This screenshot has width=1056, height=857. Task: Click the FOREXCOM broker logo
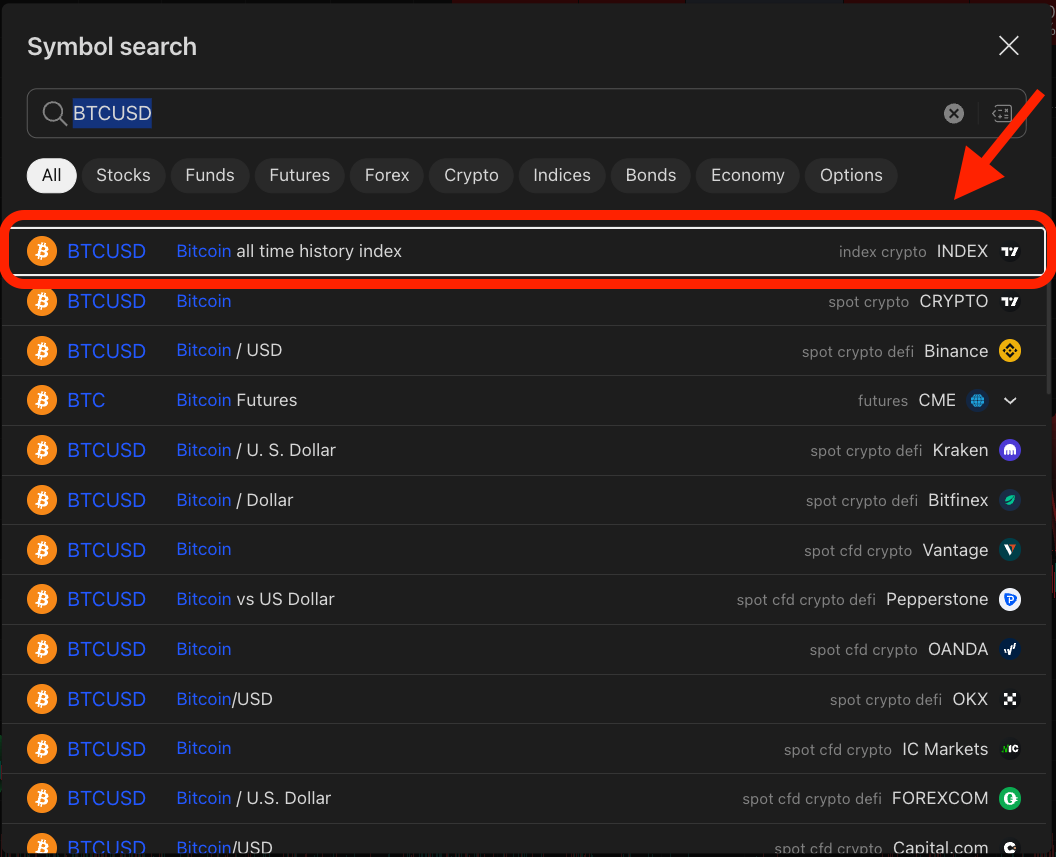1010,798
